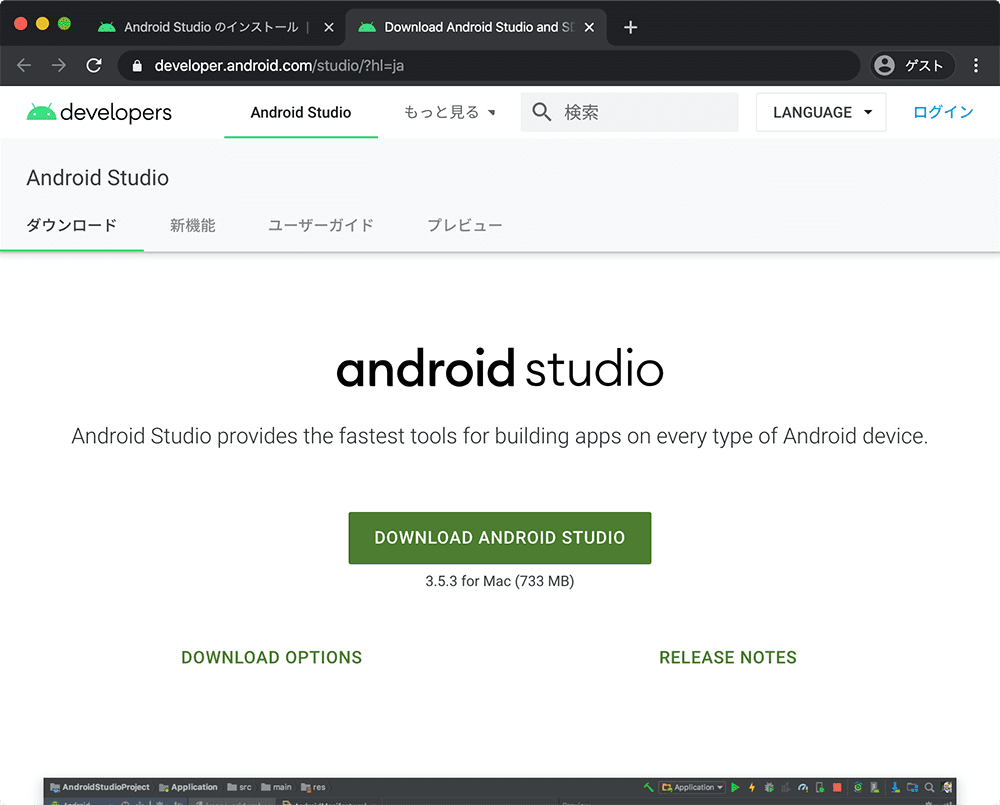This screenshot has height=805, width=1000.
Task: Click the Application module breadcrumb in IDE preview
Action: click(188, 787)
